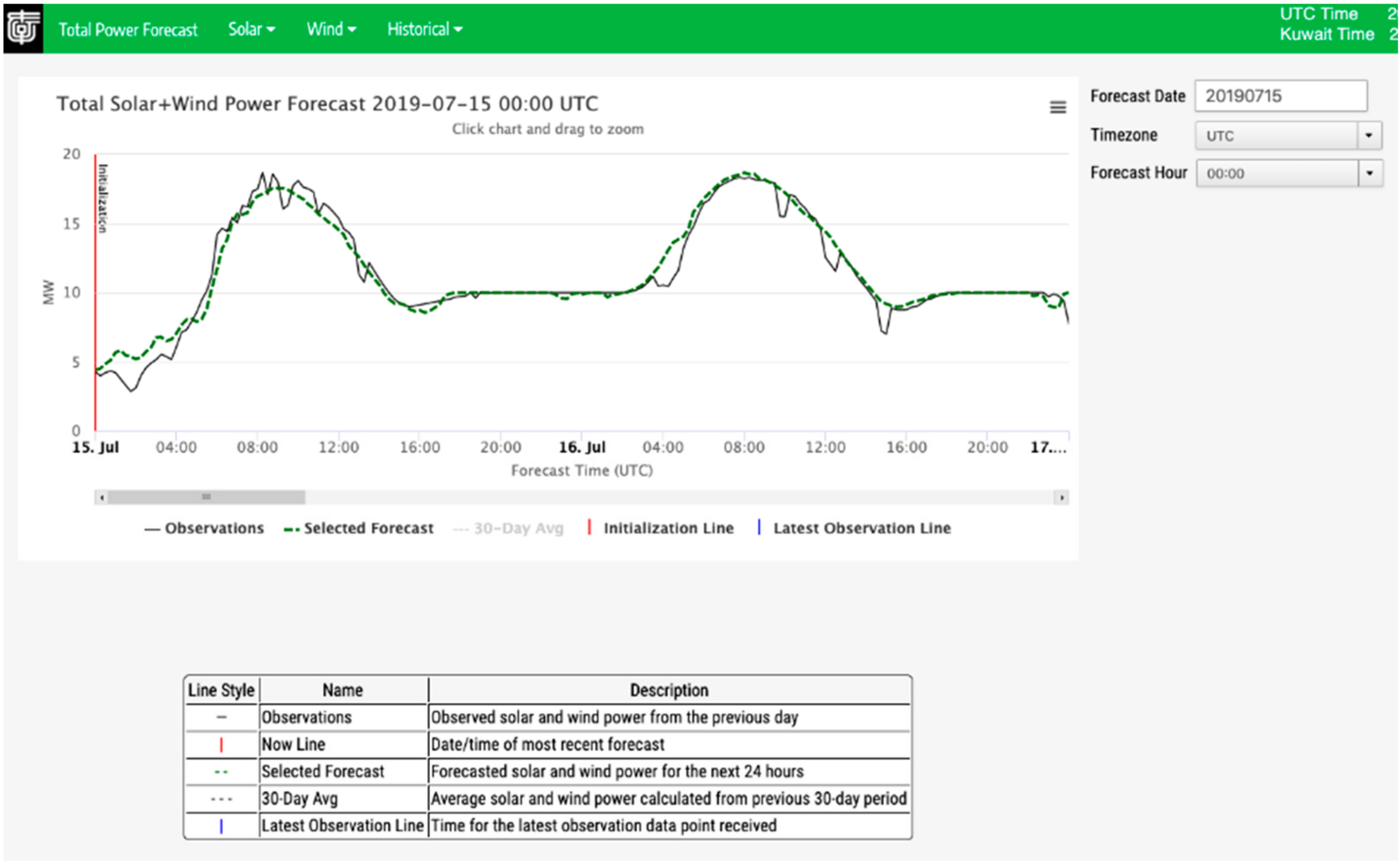Click the organization logo in header
The image size is (1400, 866).
[x=23, y=28]
